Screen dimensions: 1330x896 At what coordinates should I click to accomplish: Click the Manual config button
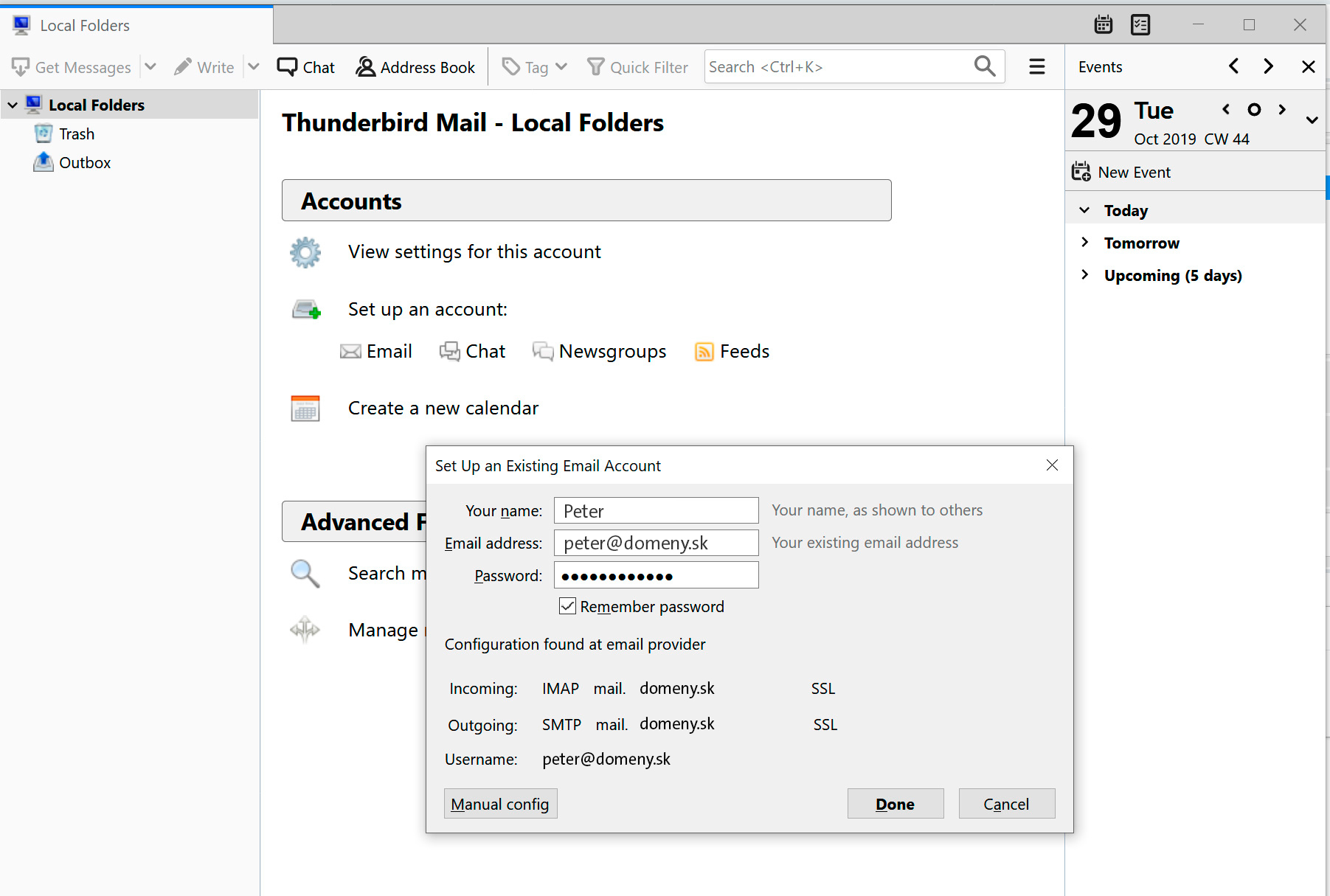pyautogui.click(x=500, y=804)
